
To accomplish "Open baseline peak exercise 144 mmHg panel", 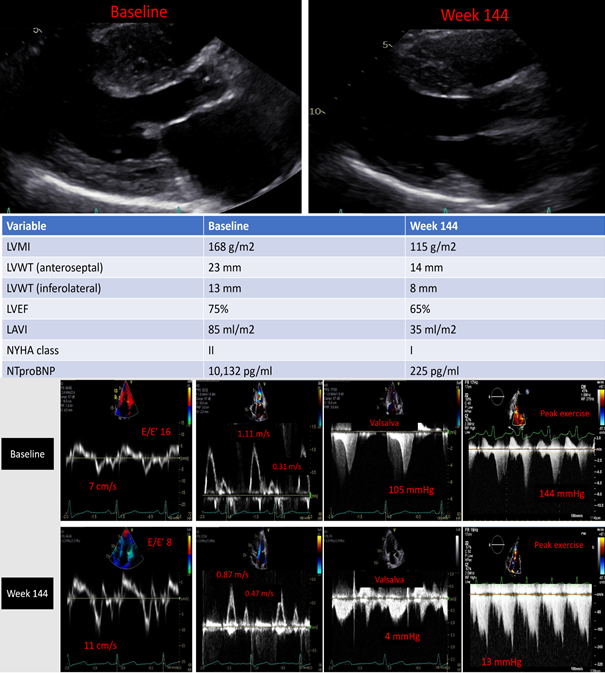I will click(x=530, y=456).
